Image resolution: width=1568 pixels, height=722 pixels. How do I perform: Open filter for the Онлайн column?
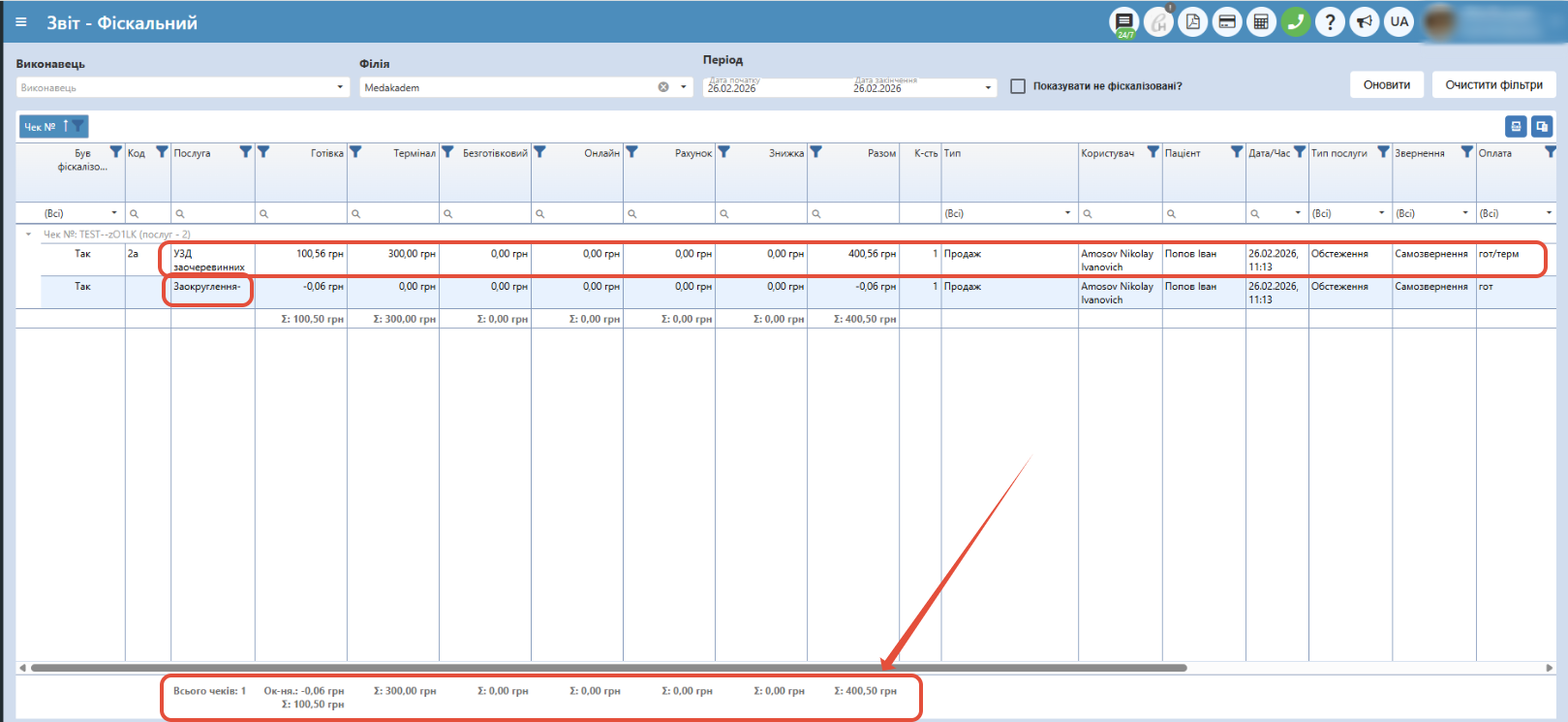pos(539,152)
